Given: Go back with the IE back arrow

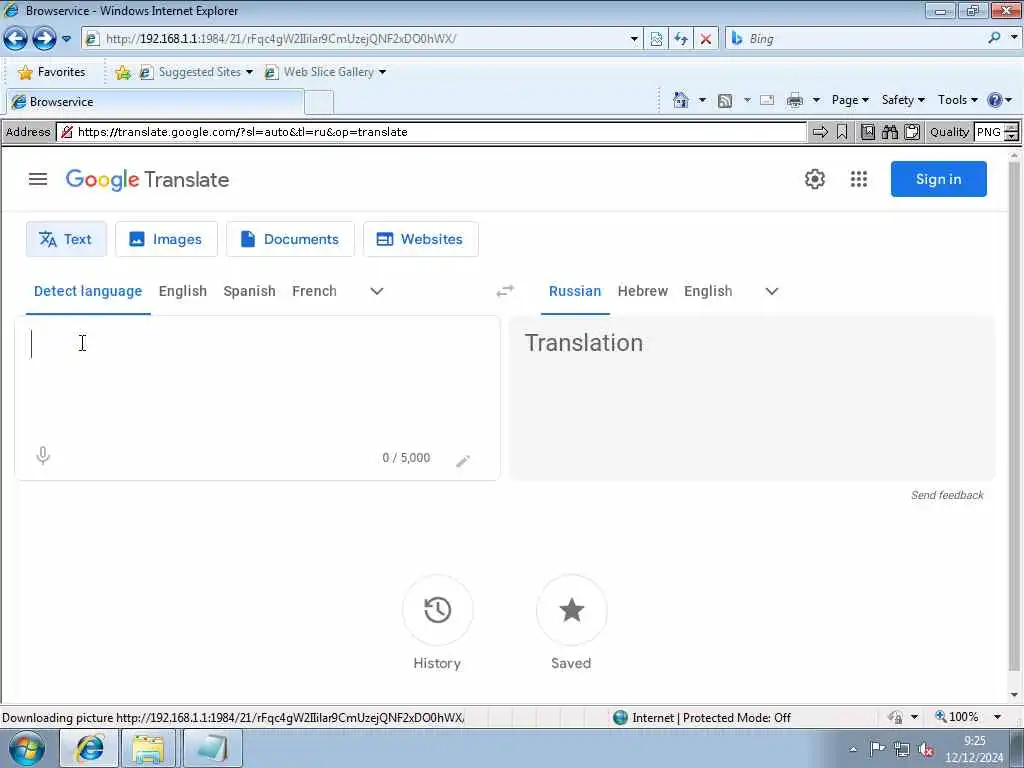Looking at the screenshot, I should 16,39.
